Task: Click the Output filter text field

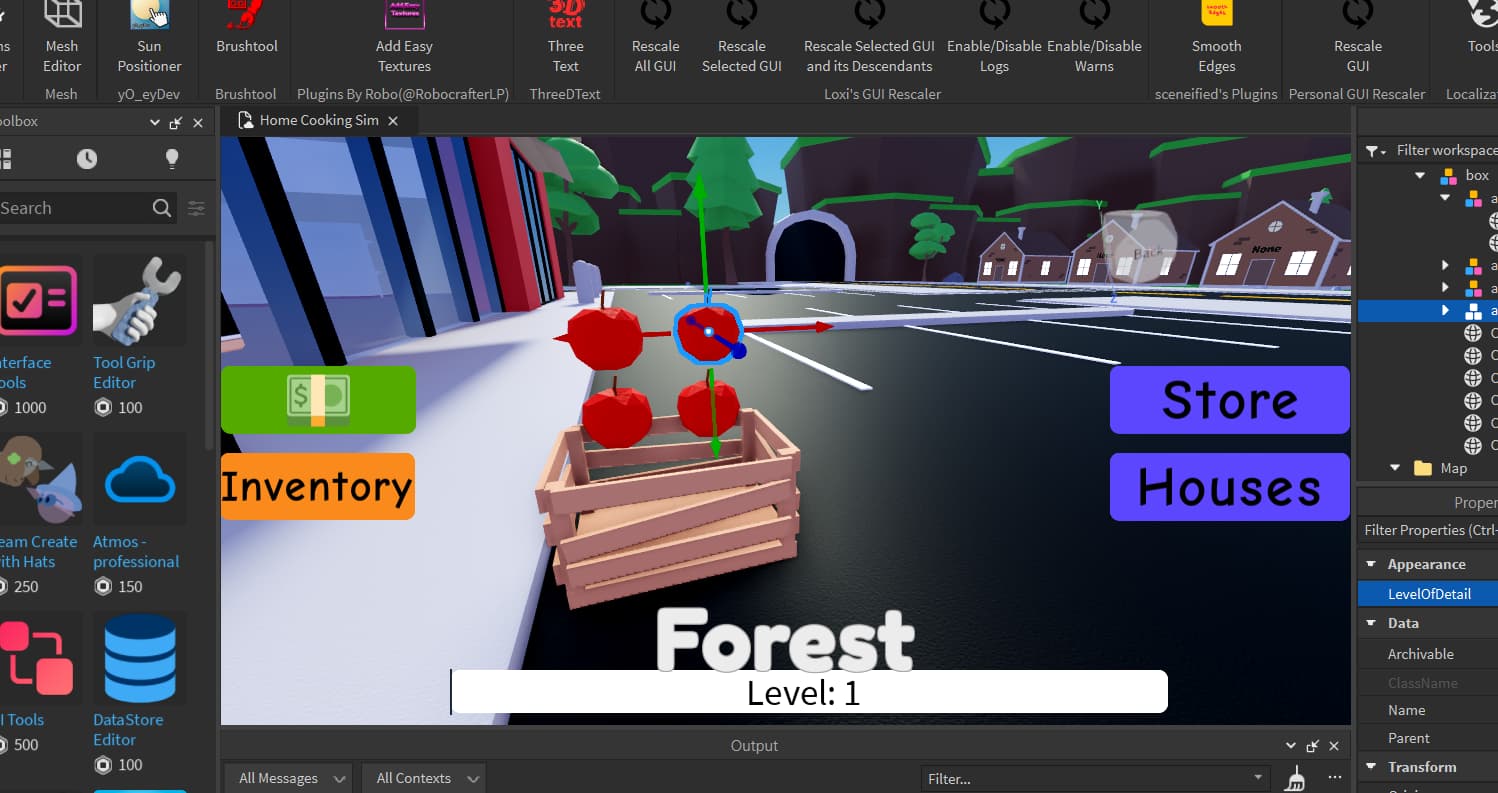Action: click(x=1090, y=778)
